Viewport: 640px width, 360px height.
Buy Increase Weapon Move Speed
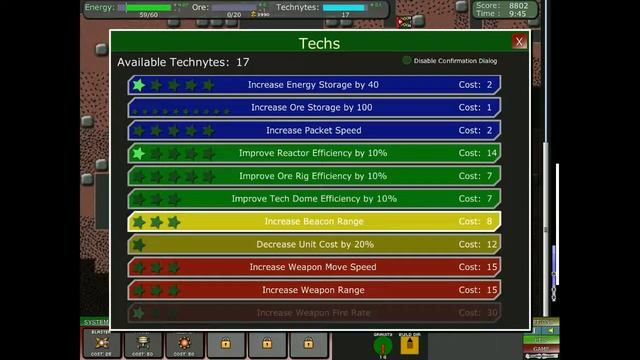tap(314, 267)
